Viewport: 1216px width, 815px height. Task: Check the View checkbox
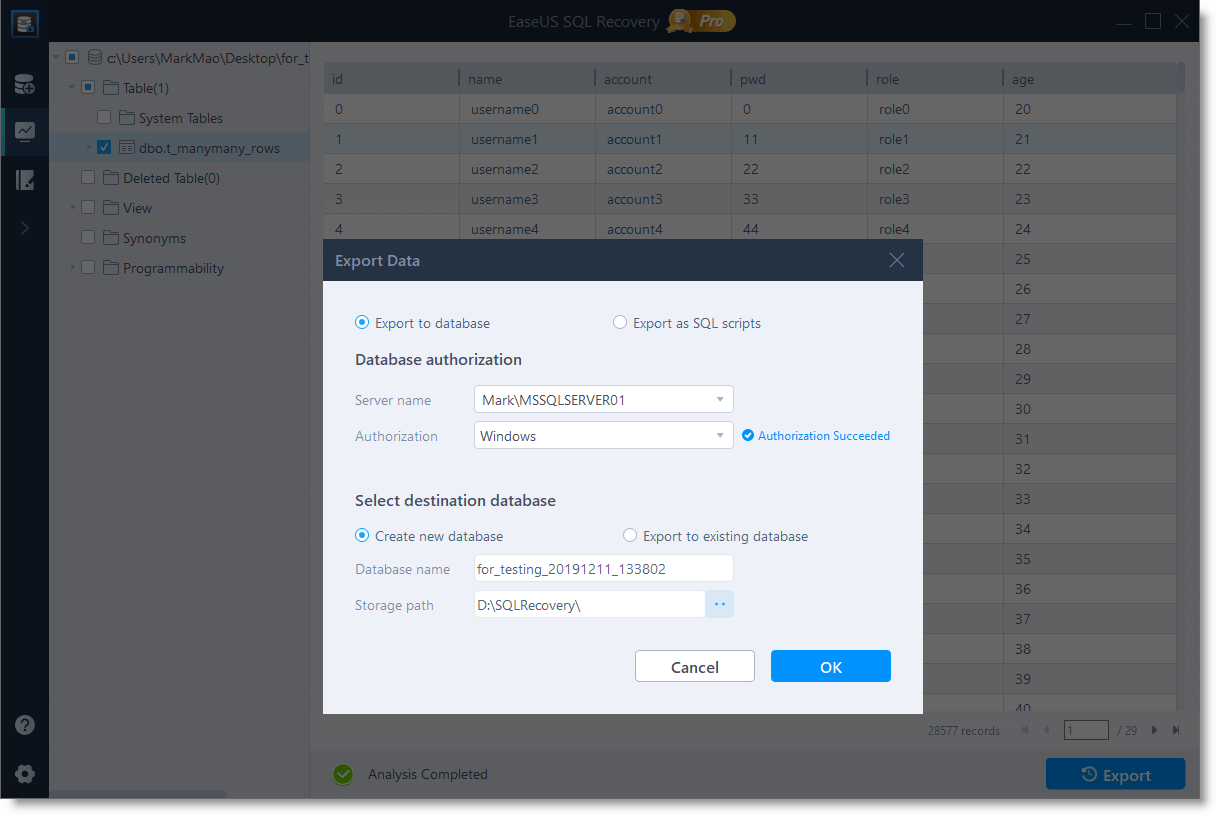pyautogui.click(x=88, y=208)
